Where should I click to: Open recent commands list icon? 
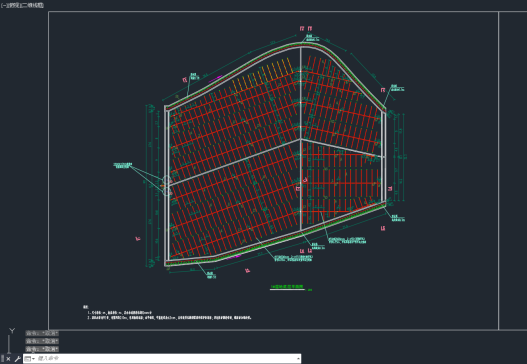point(29,359)
